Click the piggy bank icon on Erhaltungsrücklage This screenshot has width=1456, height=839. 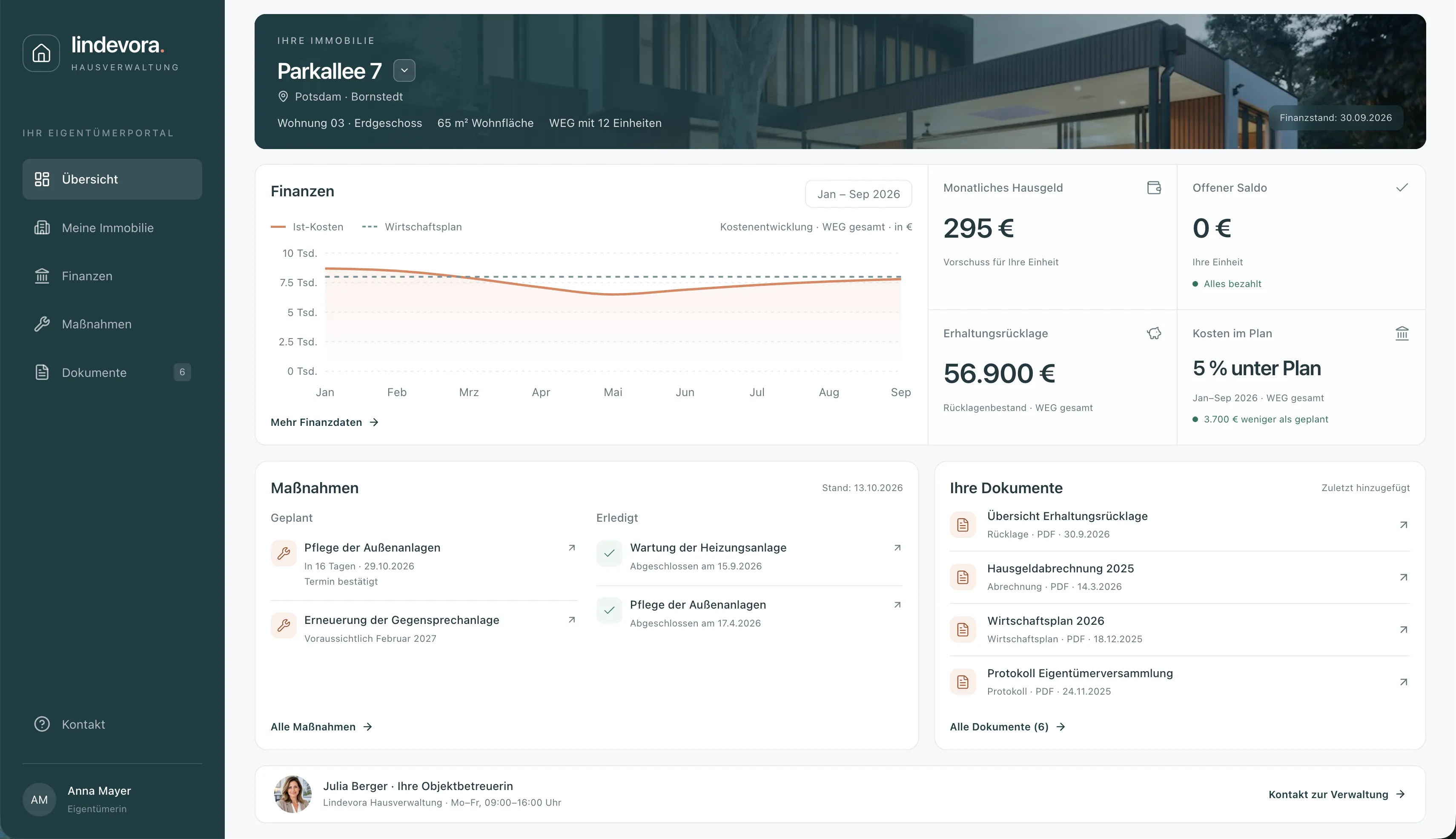(x=1154, y=333)
